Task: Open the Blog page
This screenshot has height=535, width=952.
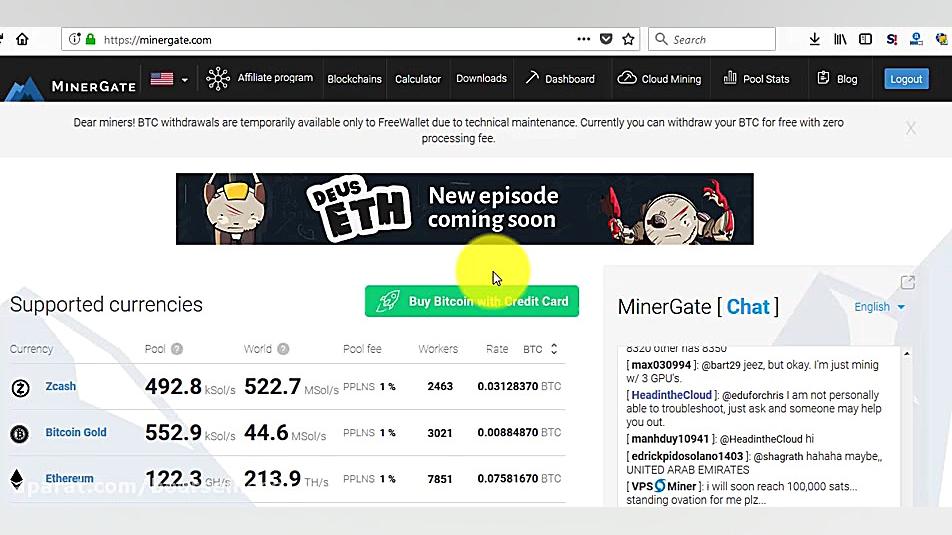Action: click(x=847, y=79)
